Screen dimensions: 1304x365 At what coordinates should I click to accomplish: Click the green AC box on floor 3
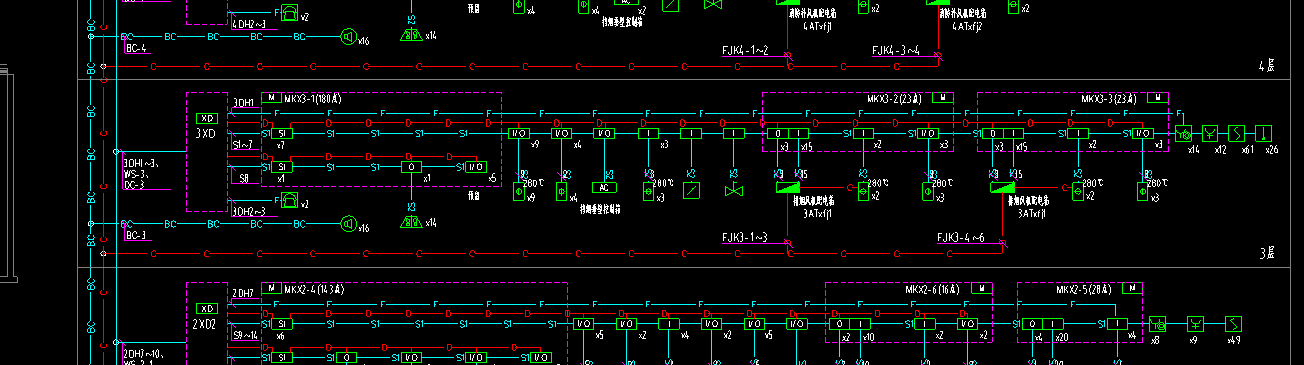[x=604, y=187]
